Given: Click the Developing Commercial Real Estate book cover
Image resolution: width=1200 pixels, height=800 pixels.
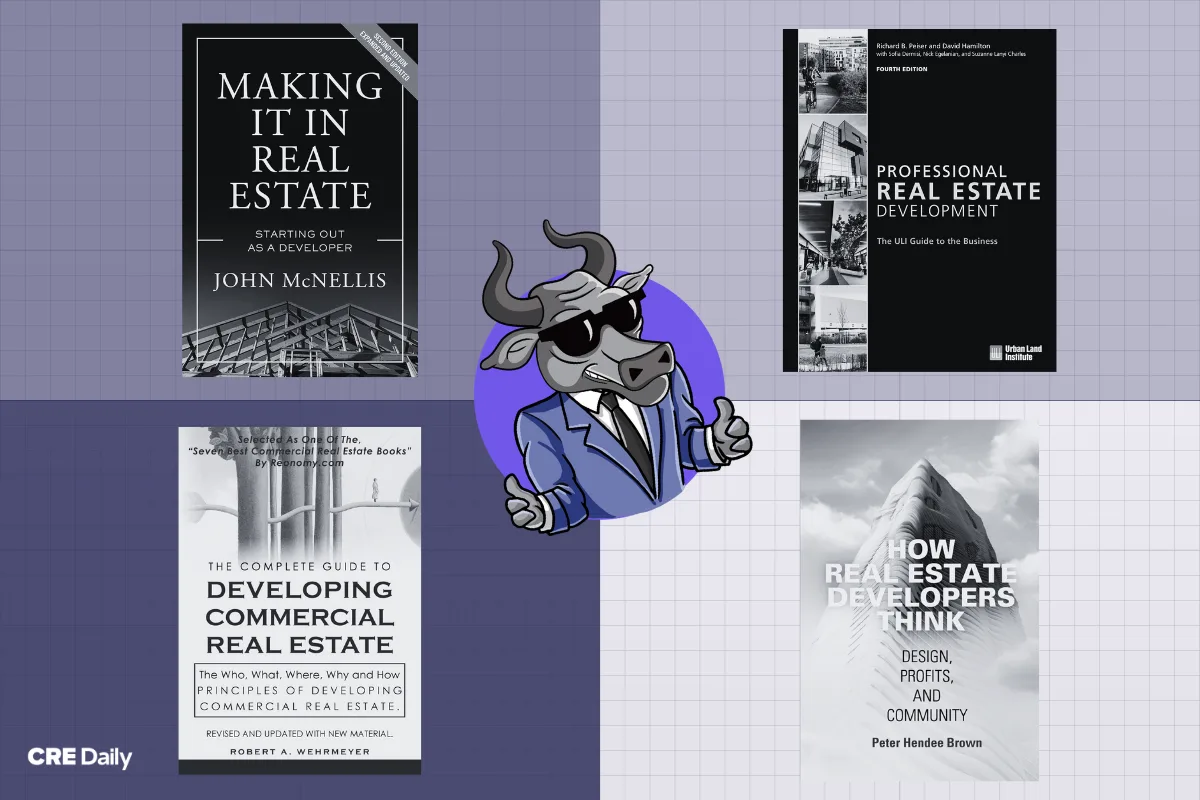Looking at the screenshot, I should tap(300, 600).
